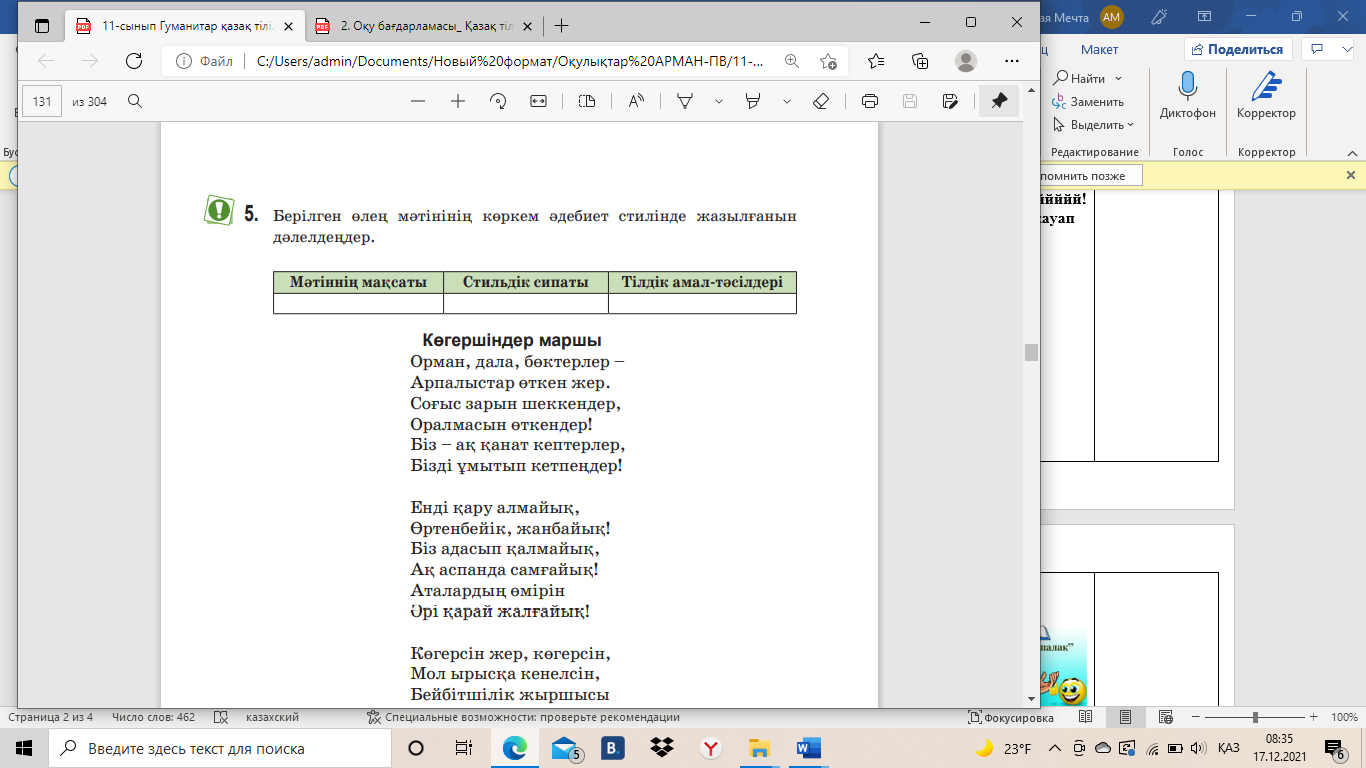Select the PDF Draw pen tool
This screenshot has width=1366, height=768.
click(x=685, y=101)
